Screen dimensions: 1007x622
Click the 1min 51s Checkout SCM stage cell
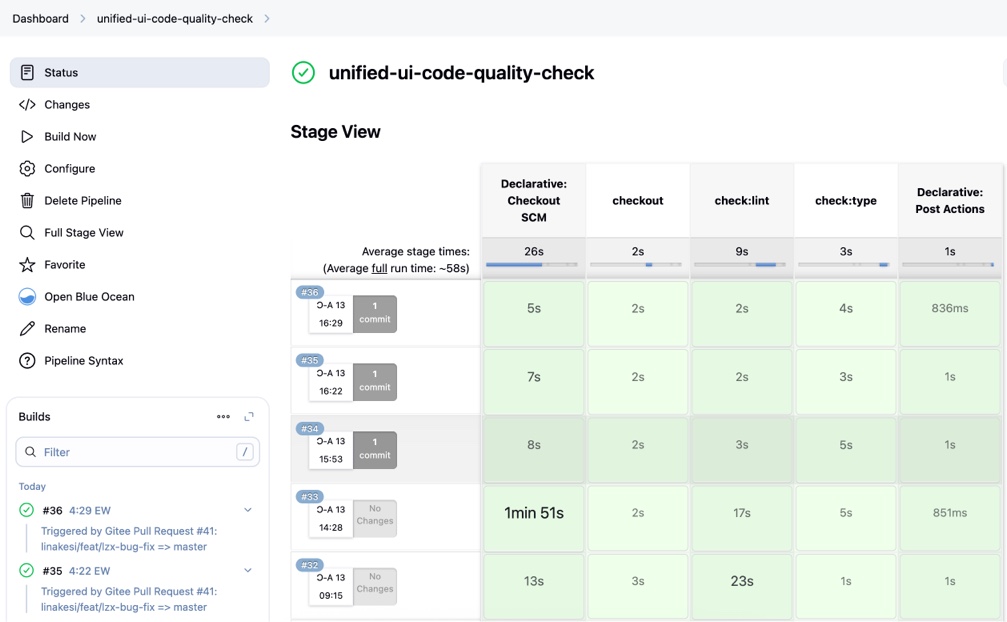click(x=534, y=513)
